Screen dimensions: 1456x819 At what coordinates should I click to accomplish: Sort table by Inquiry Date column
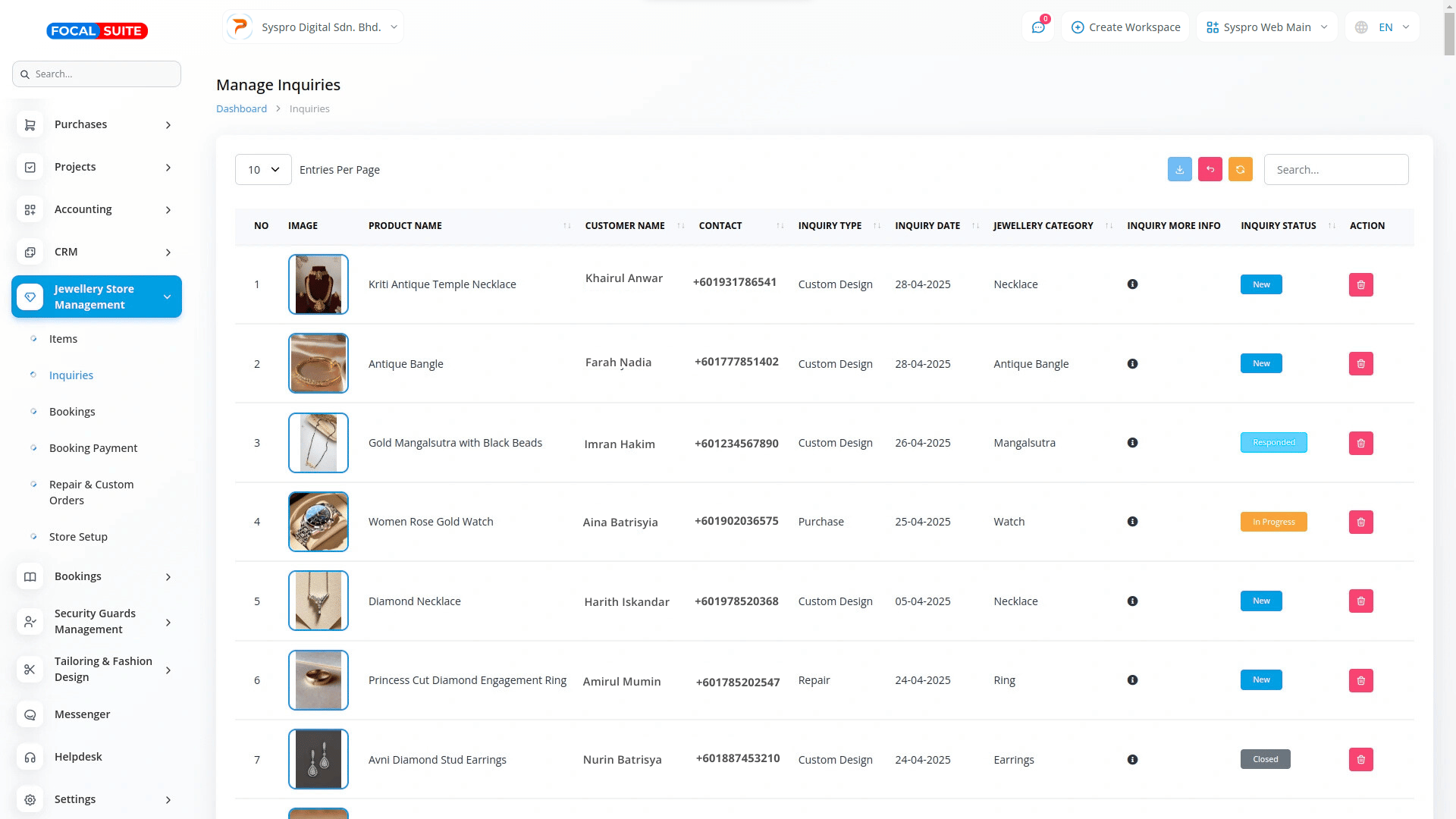click(927, 226)
